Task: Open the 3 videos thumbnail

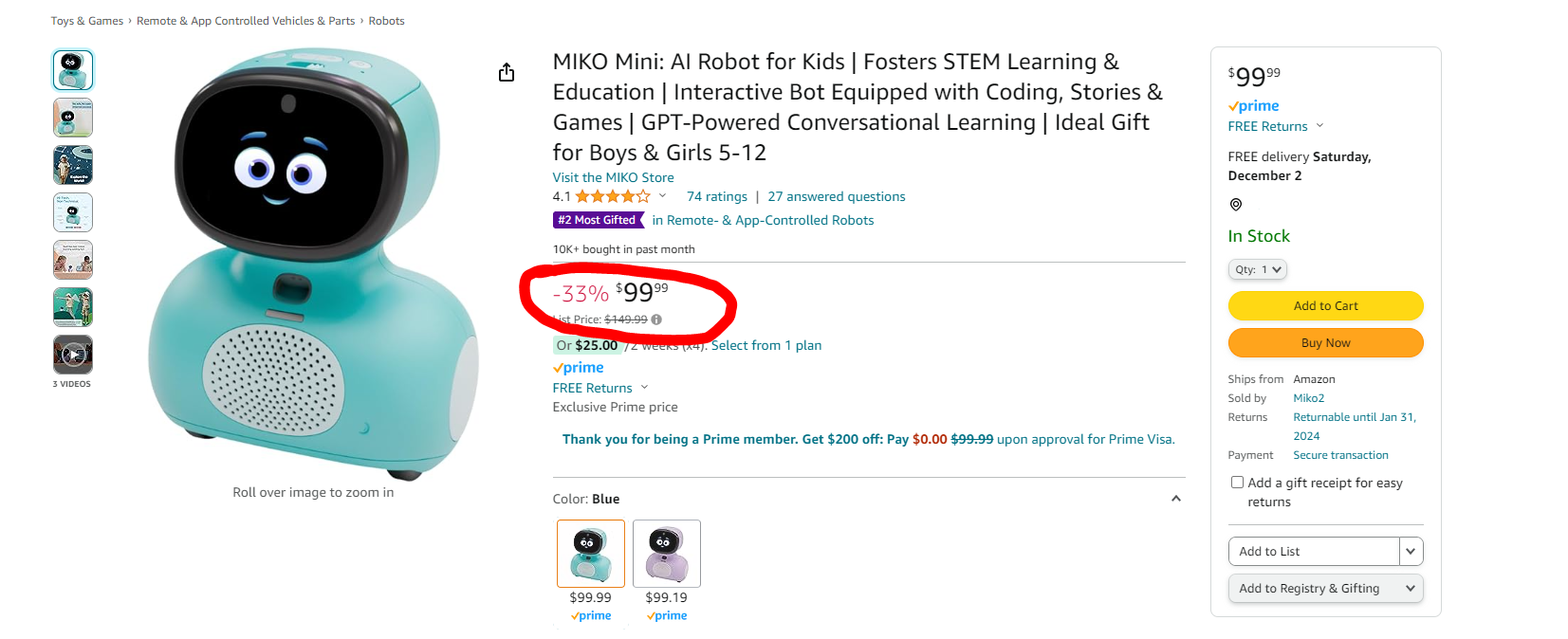Action: click(73, 355)
